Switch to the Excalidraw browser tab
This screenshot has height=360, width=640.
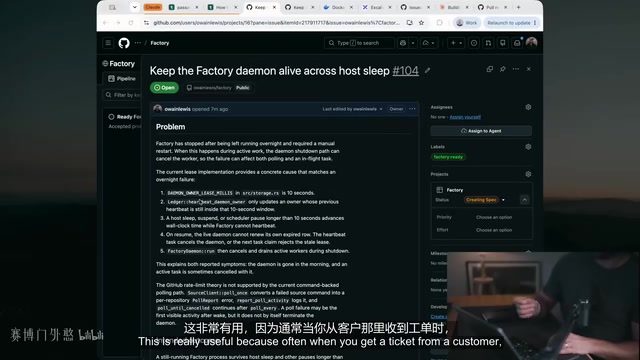(x=376, y=7)
